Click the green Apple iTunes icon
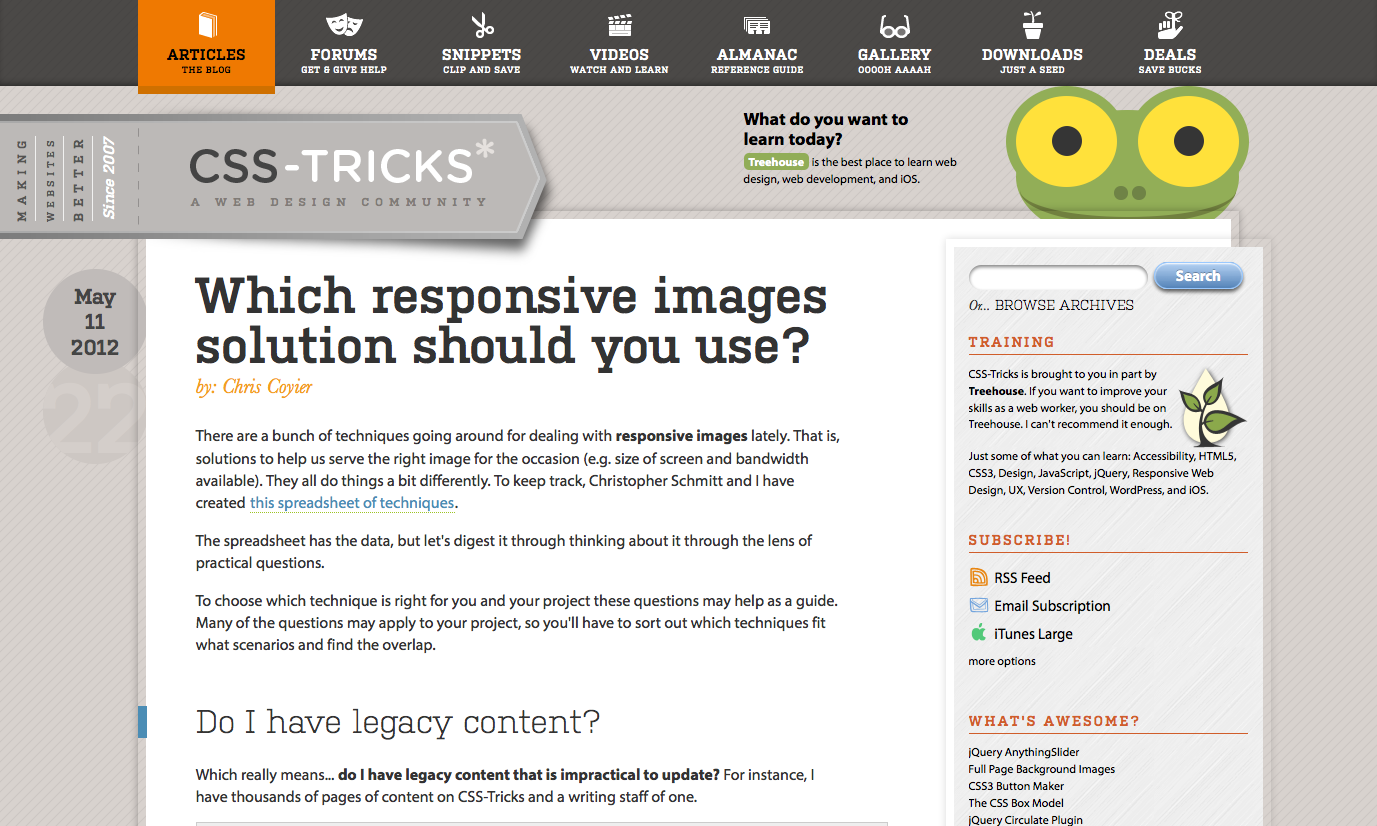The image size is (1377, 826). click(x=978, y=633)
